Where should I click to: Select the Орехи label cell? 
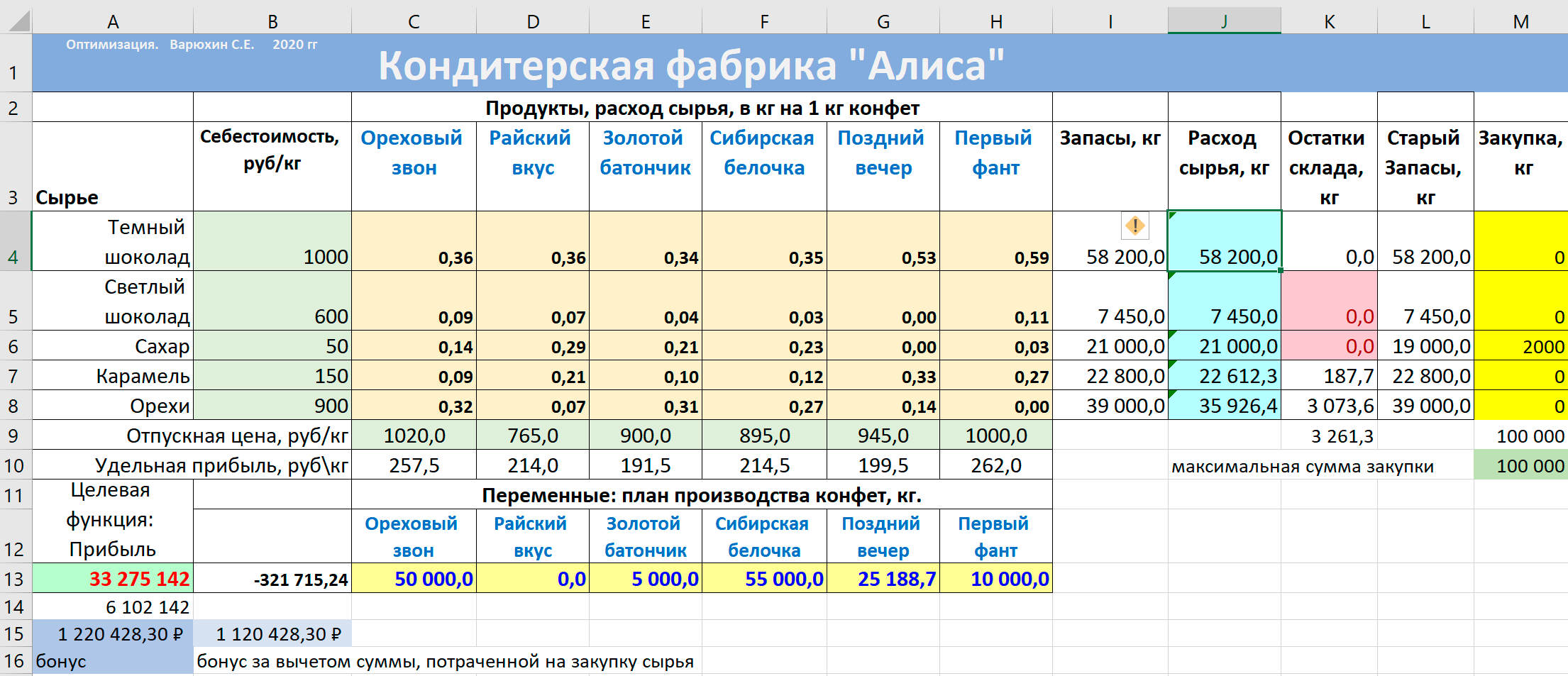click(113, 406)
